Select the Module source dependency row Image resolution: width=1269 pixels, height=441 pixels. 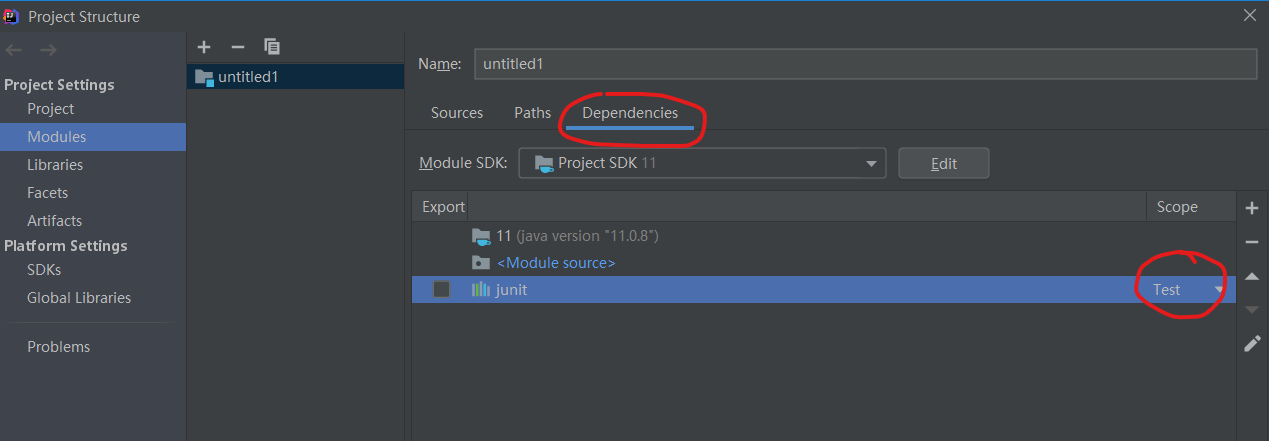pos(555,262)
